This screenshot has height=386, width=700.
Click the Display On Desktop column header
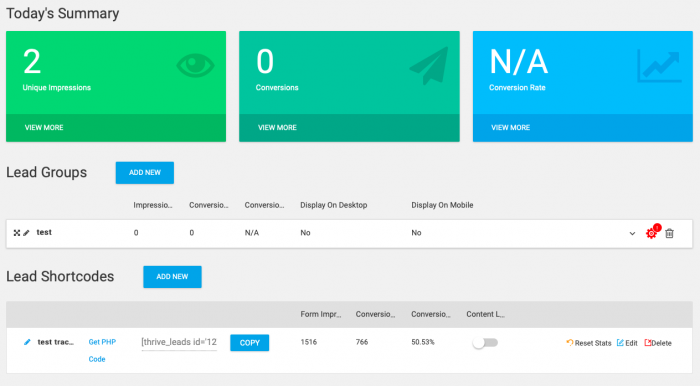tap(333, 205)
